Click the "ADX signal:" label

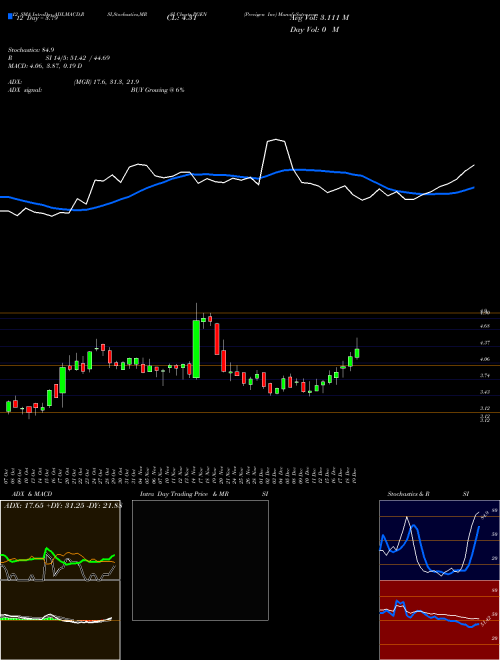point(25,90)
